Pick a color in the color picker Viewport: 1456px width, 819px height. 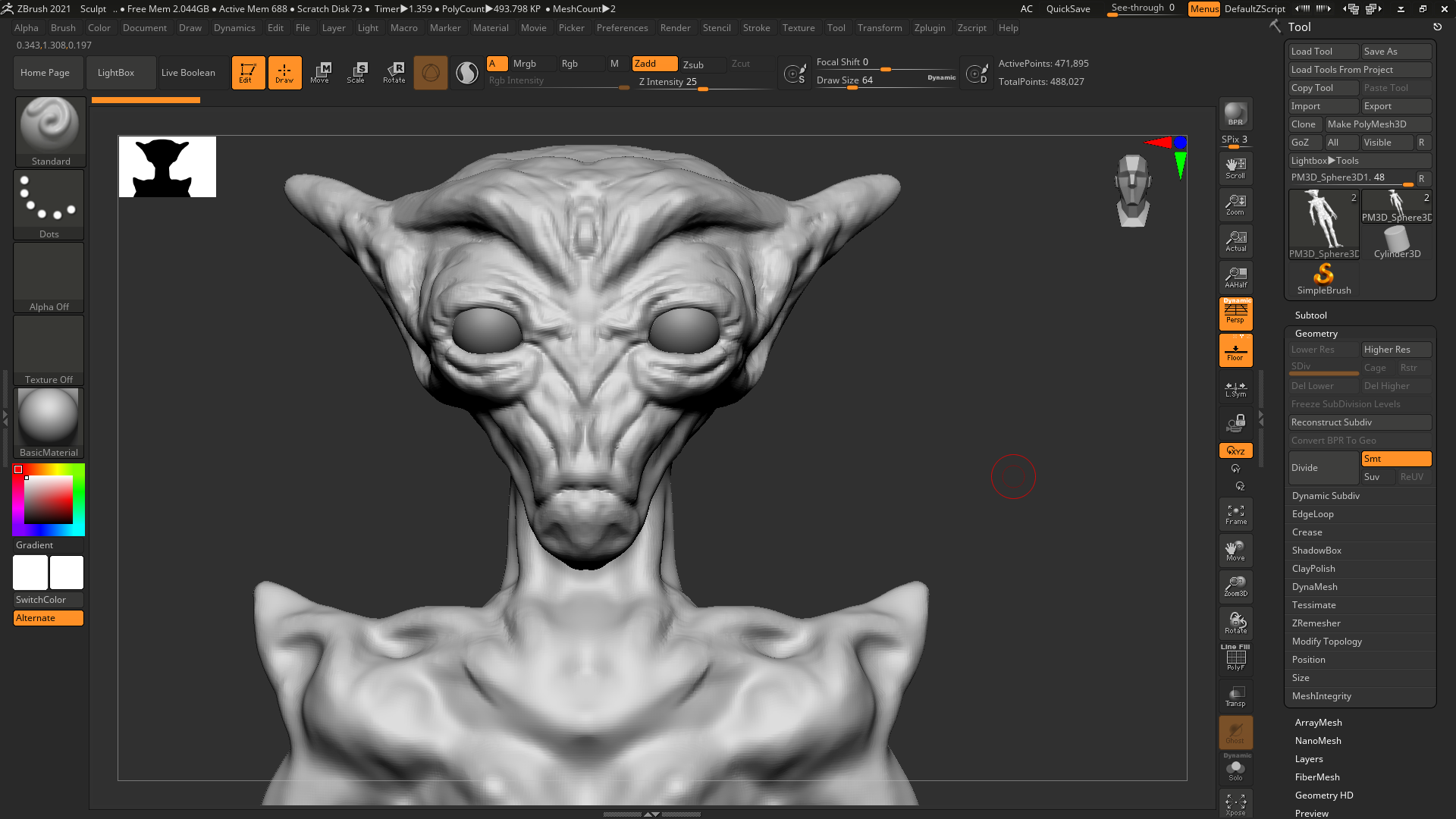coord(49,500)
